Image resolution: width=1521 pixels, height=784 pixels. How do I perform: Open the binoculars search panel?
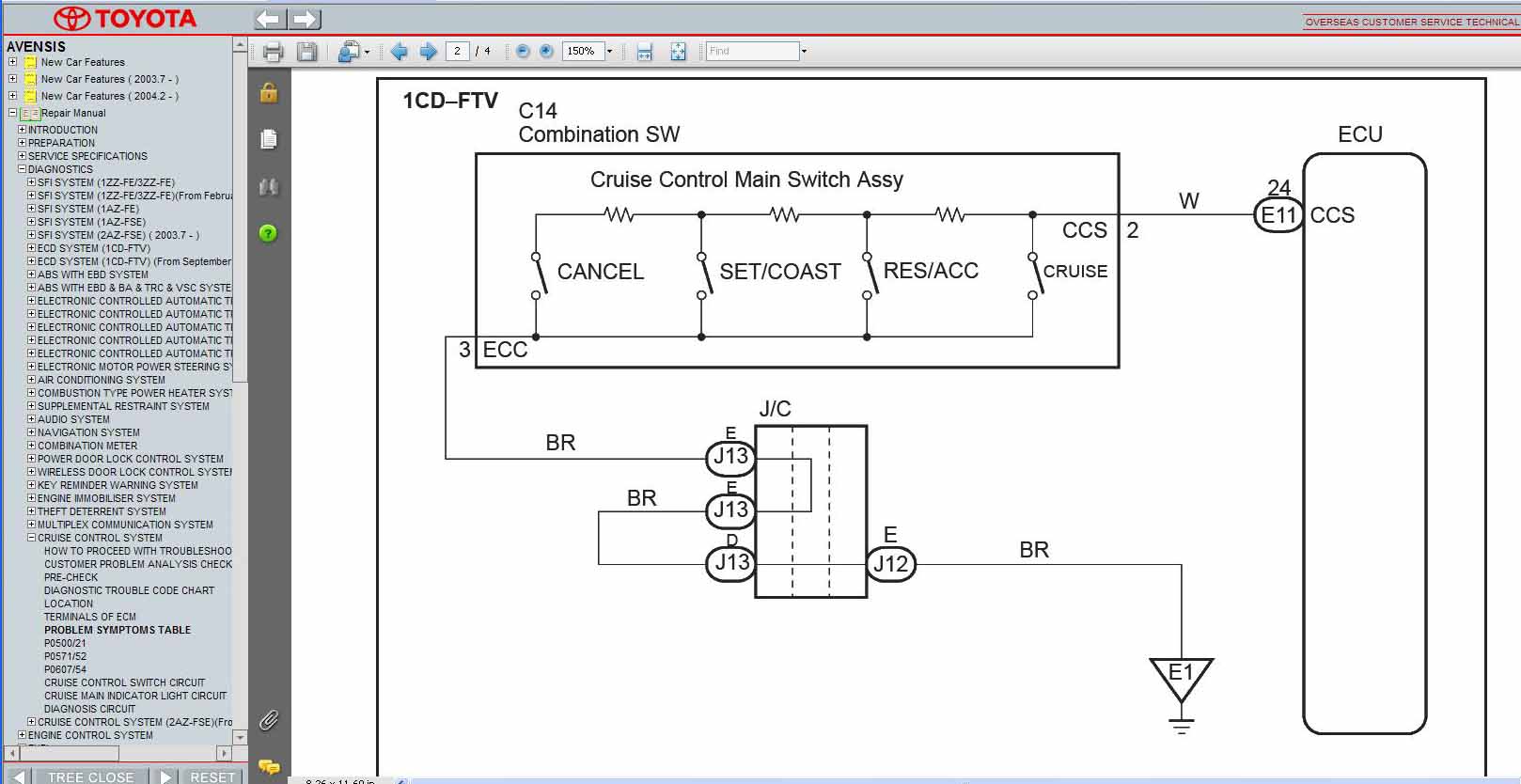[269, 187]
